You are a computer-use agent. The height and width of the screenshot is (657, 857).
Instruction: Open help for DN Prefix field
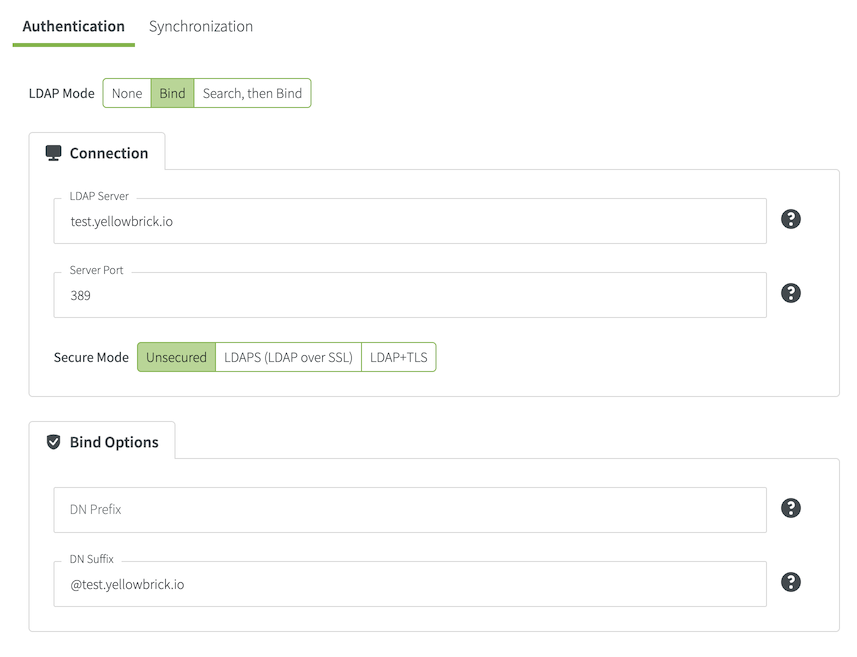[x=790, y=509]
